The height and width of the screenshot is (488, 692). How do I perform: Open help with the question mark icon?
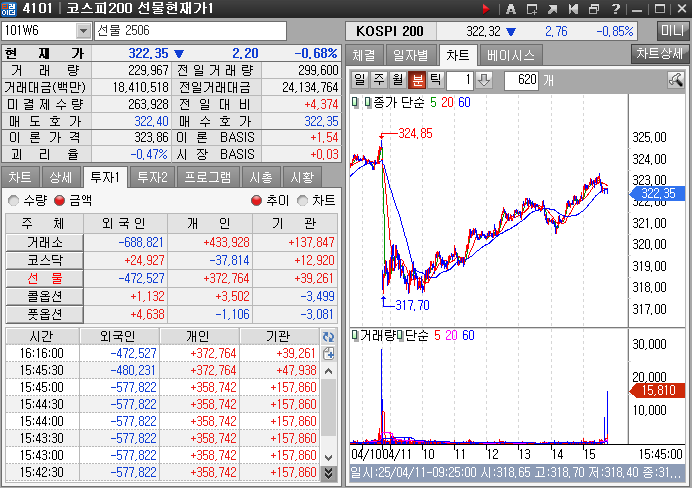(616, 8)
